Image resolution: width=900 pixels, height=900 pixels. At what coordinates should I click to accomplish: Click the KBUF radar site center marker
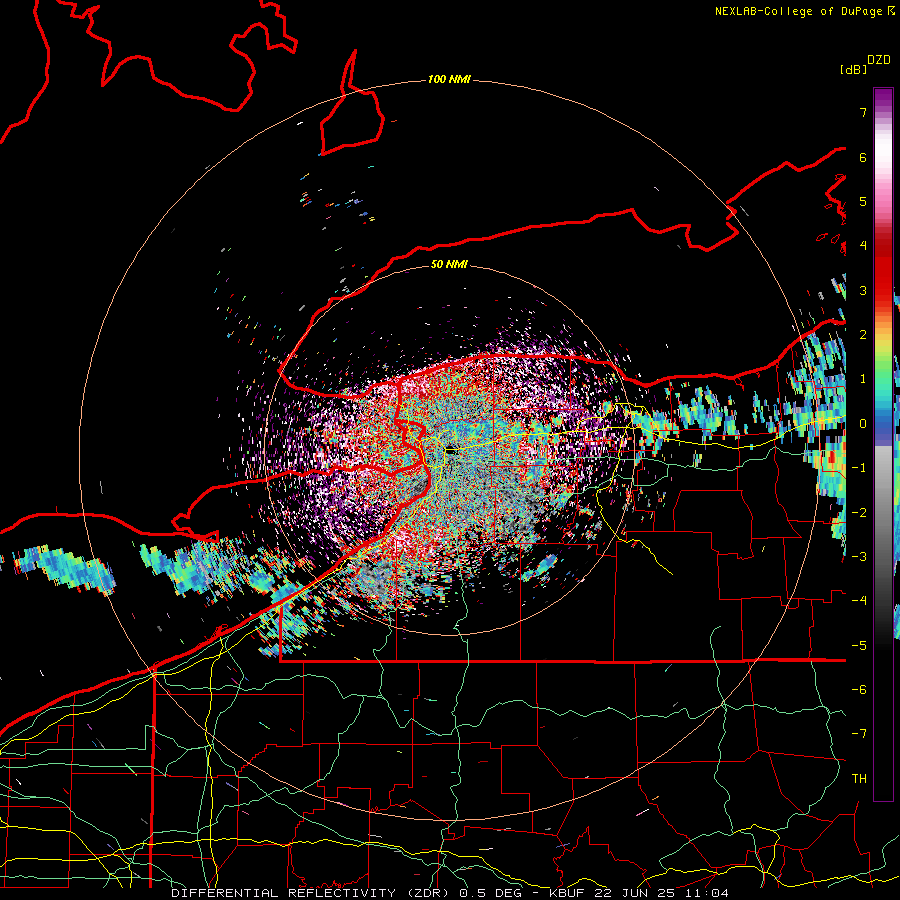click(x=452, y=450)
